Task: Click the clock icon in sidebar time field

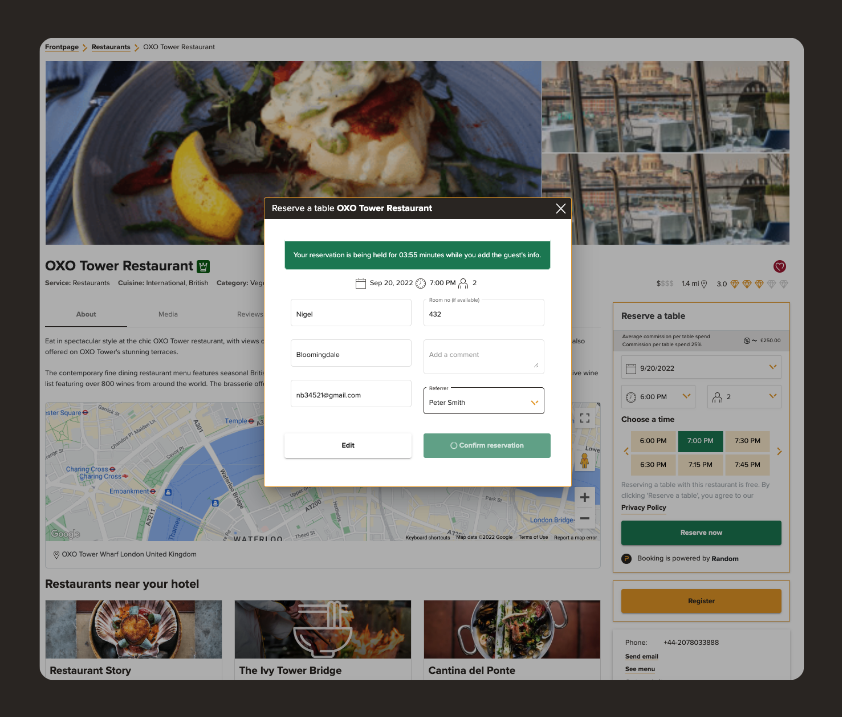Action: click(x=631, y=397)
